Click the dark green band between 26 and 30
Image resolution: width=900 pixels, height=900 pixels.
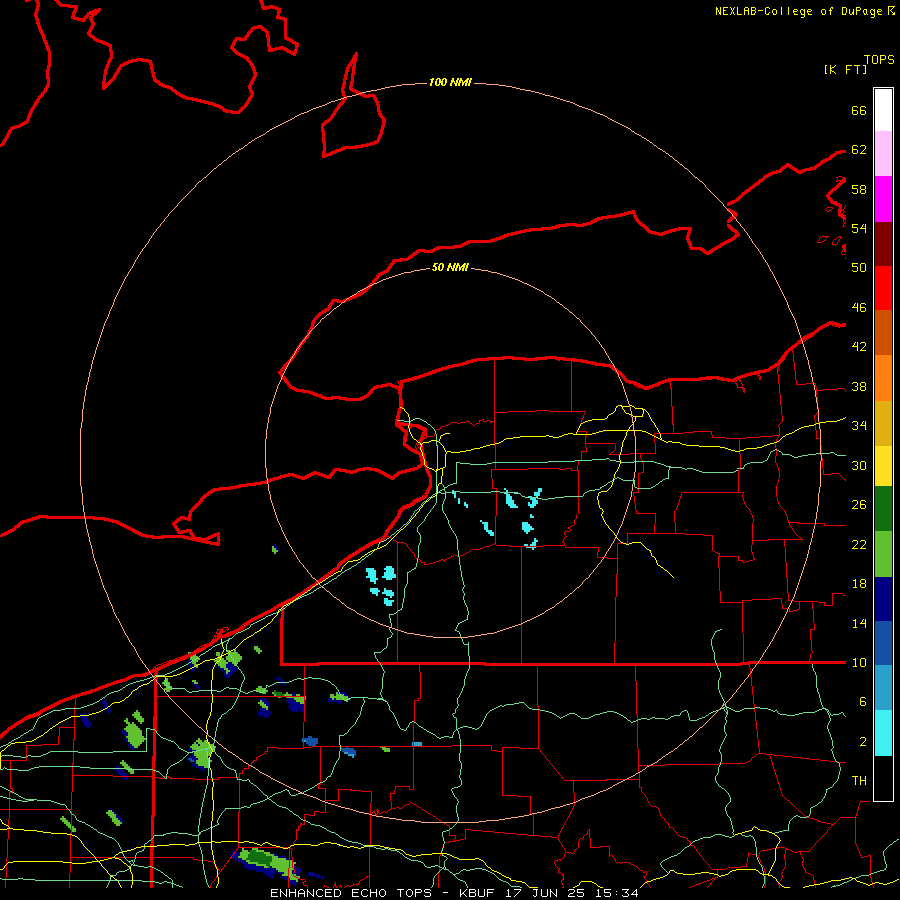click(883, 509)
